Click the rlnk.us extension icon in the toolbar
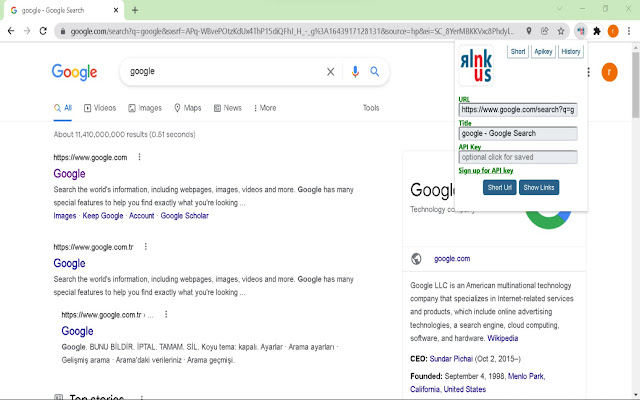Screen dimensions: 640x400 [581, 31]
